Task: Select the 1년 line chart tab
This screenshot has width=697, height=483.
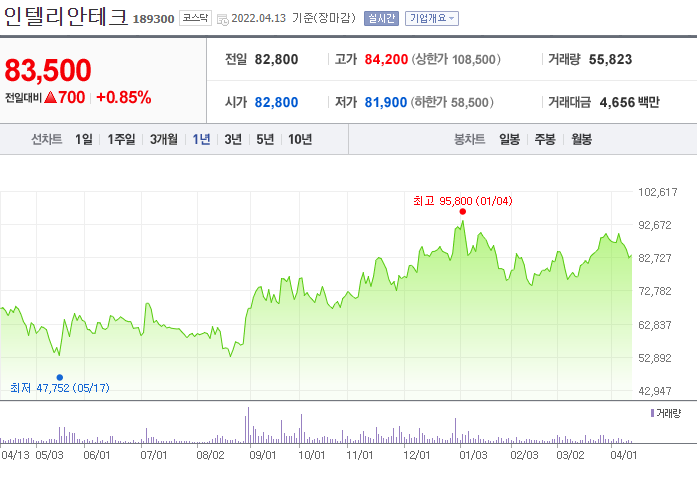Action: click(201, 140)
